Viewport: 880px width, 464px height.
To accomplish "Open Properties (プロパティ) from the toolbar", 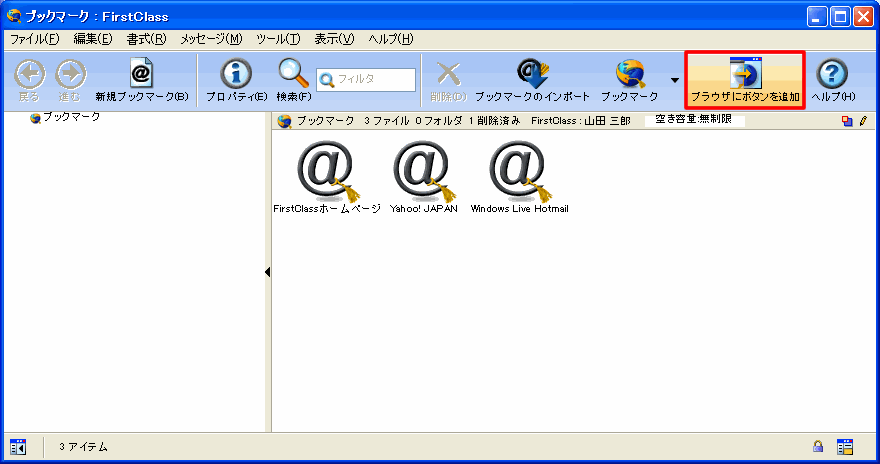I will coord(236,75).
